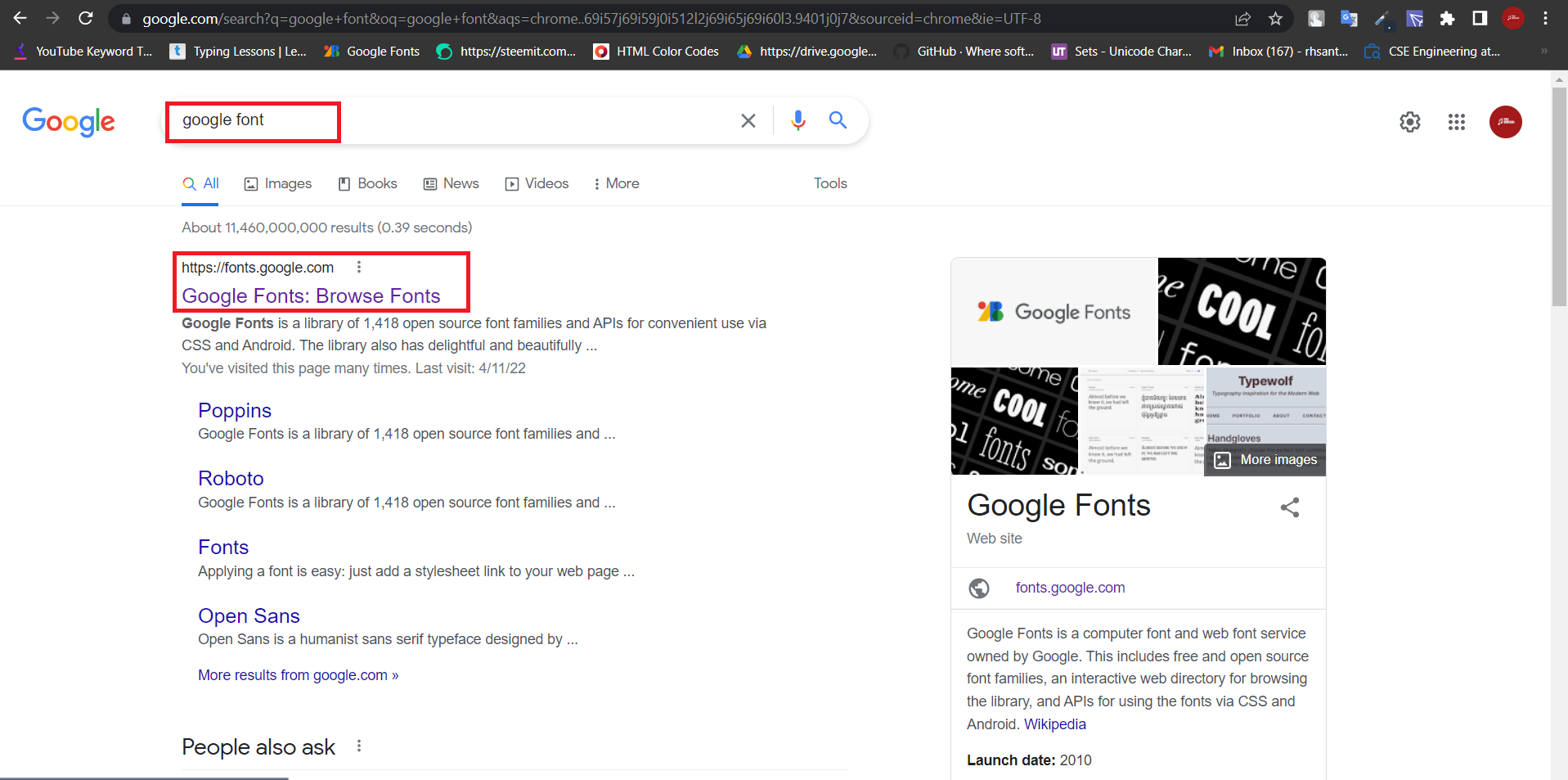The image size is (1568, 780).
Task: Clear the search box with the X icon
Action: click(748, 121)
